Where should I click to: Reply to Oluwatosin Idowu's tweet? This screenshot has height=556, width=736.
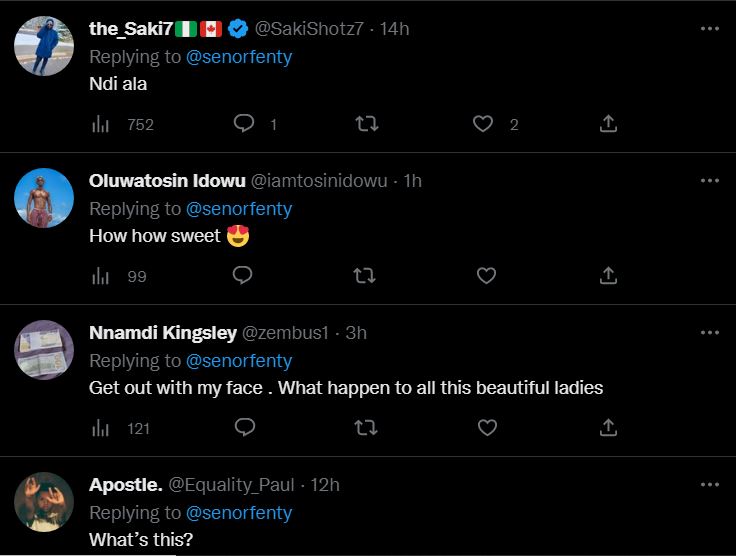243,275
